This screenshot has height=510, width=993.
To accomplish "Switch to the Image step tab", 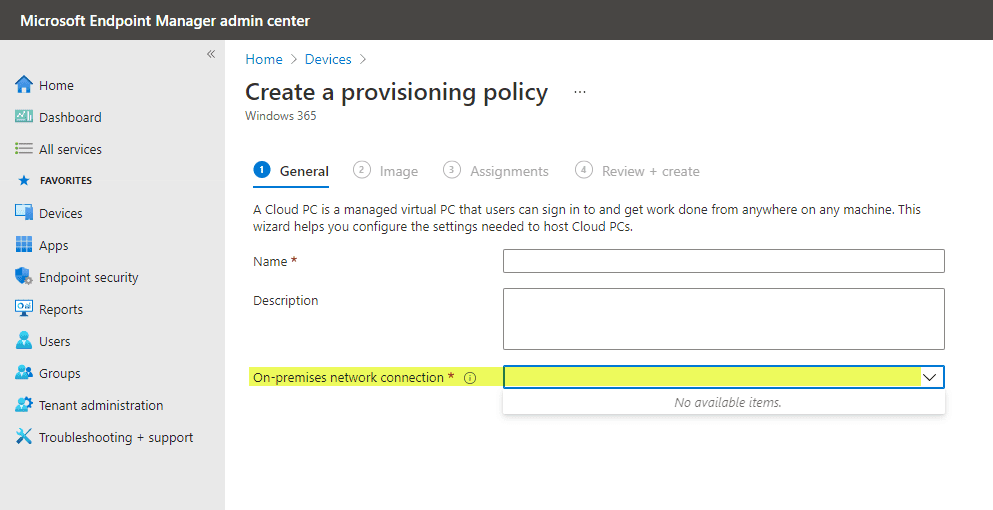I will [x=386, y=171].
